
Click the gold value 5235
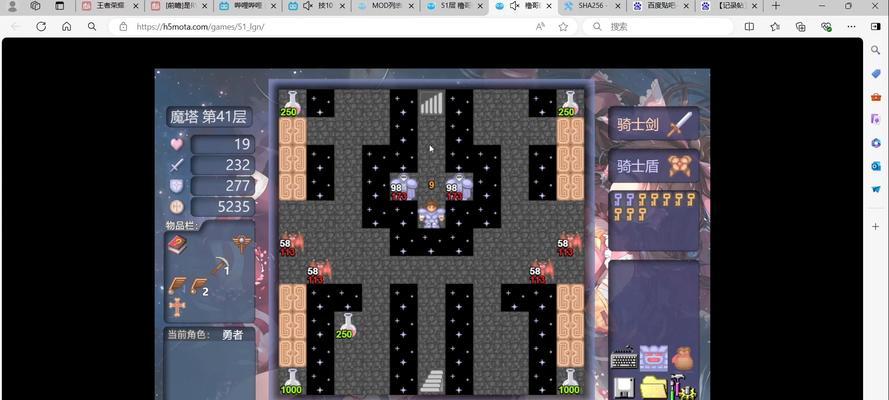point(234,207)
